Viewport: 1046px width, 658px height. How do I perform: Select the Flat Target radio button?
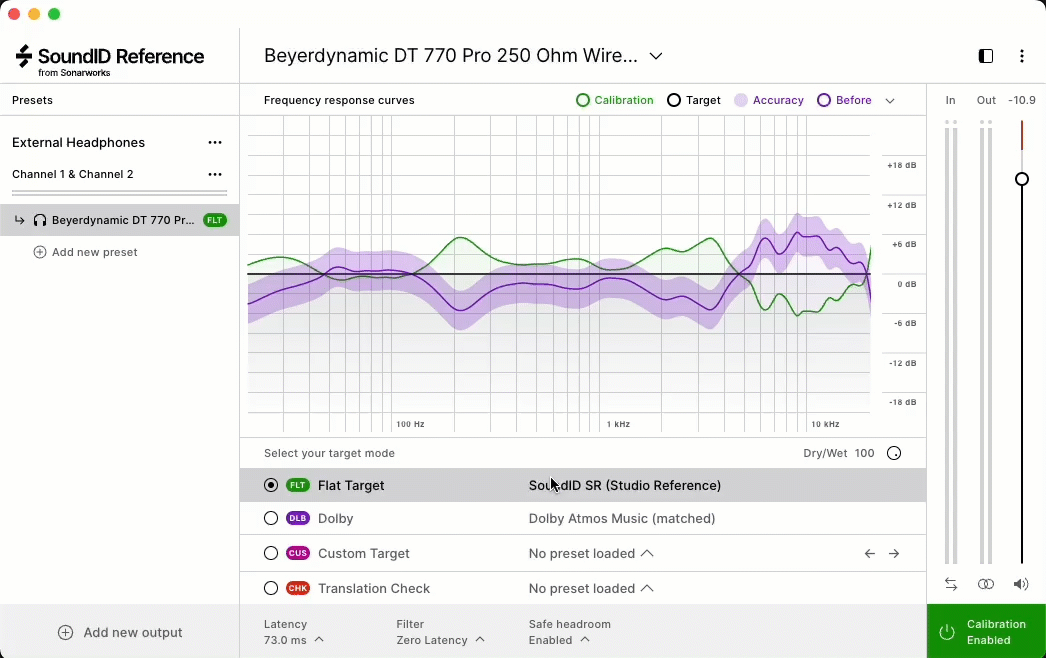click(271, 485)
